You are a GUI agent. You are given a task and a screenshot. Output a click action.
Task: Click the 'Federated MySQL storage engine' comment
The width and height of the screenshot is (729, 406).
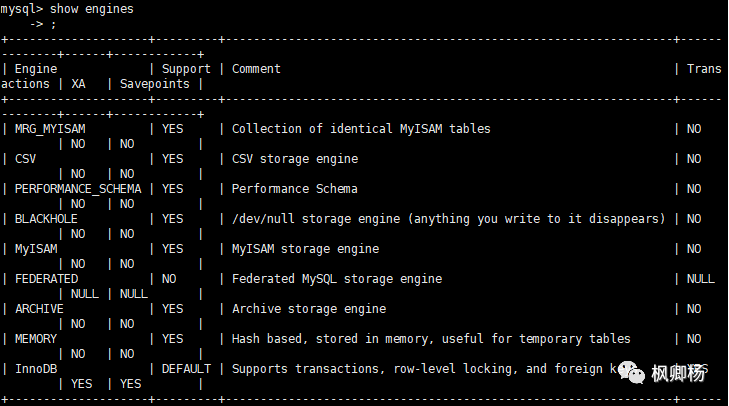point(337,279)
